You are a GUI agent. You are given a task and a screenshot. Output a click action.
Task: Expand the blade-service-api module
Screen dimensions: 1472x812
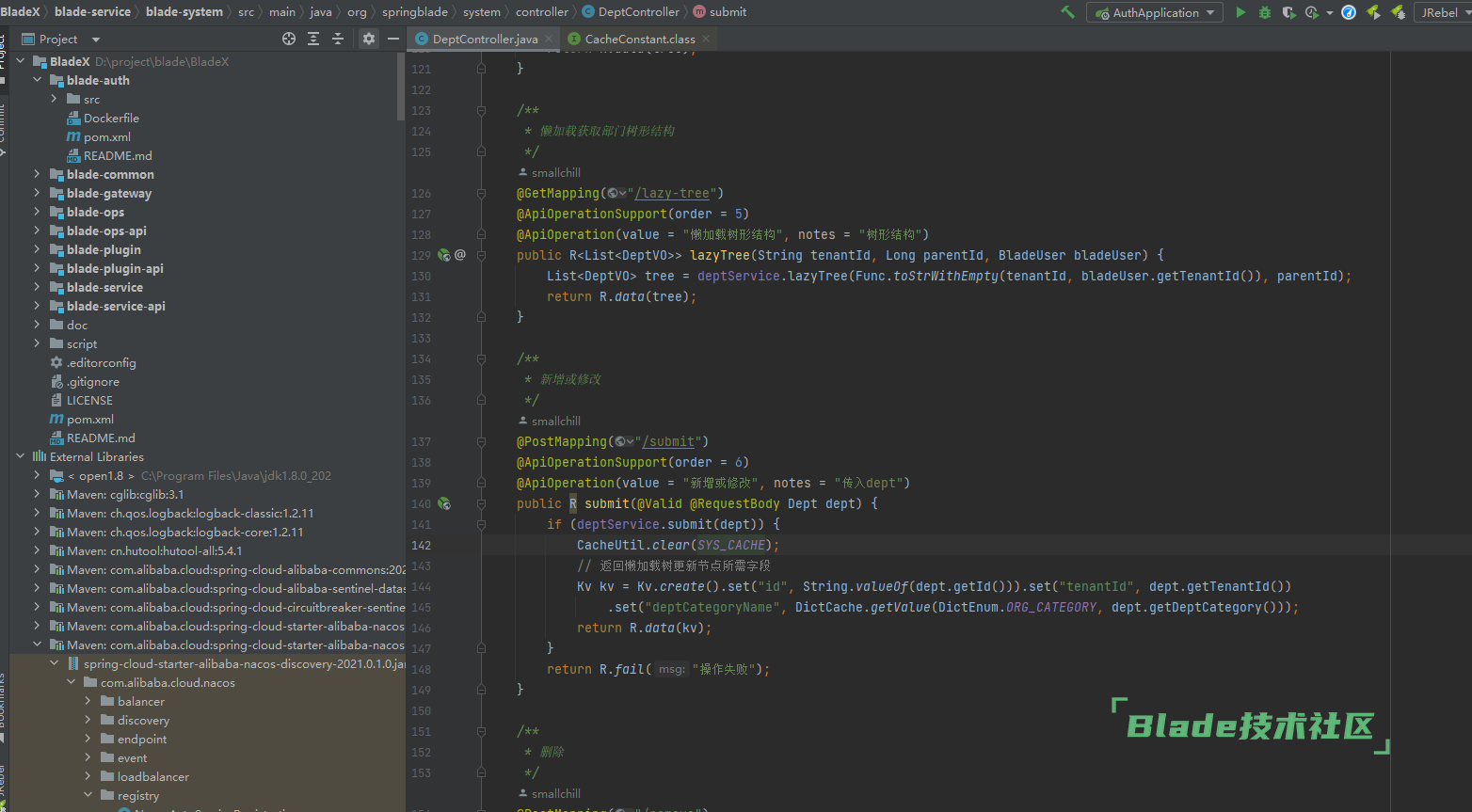[x=38, y=306]
